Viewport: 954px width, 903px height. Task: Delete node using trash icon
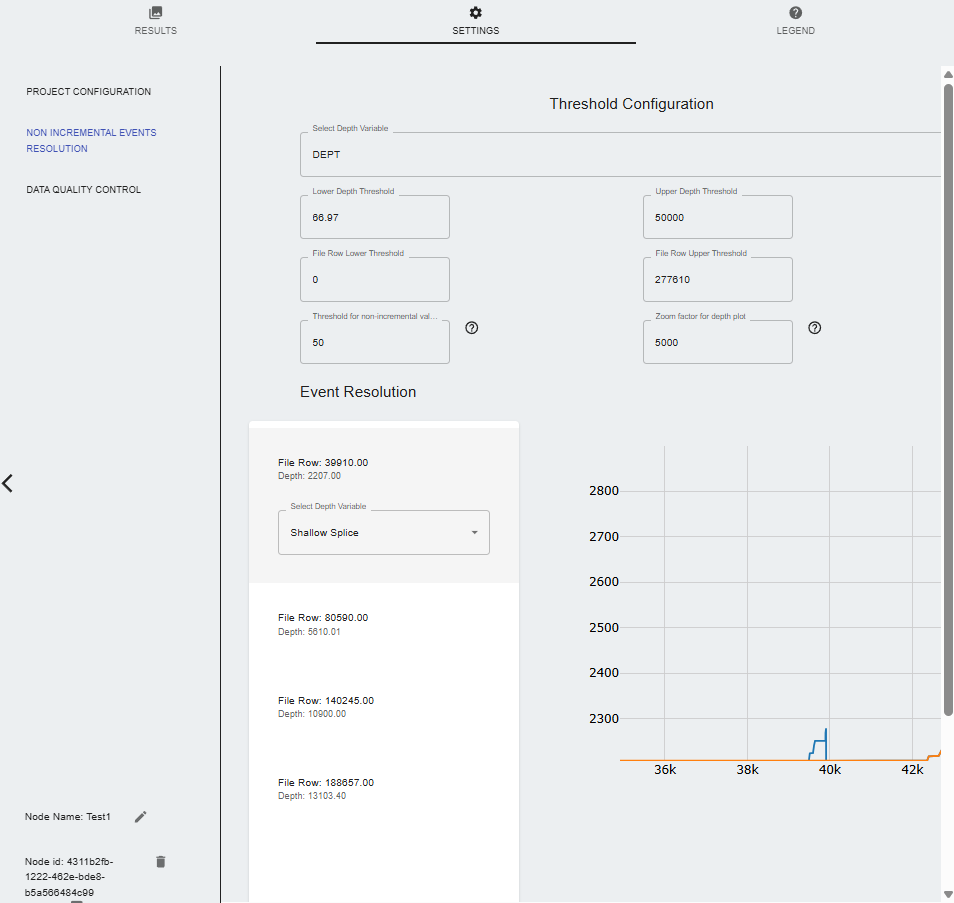pos(161,861)
